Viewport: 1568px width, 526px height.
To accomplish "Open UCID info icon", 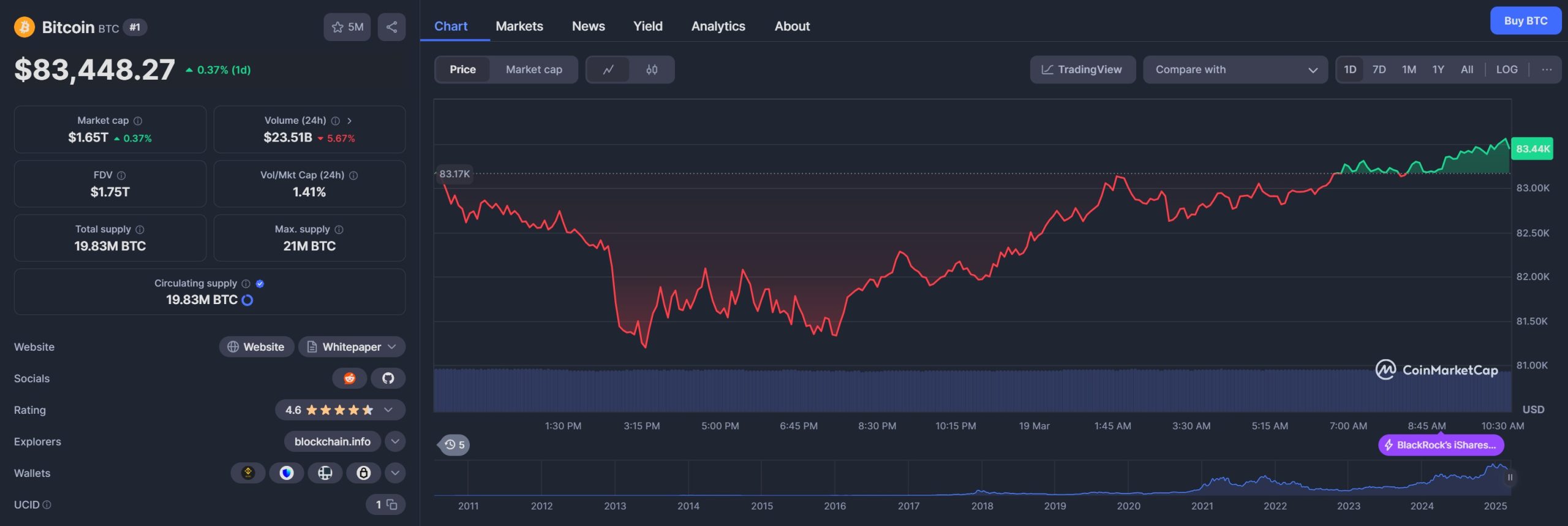I will coord(47,505).
